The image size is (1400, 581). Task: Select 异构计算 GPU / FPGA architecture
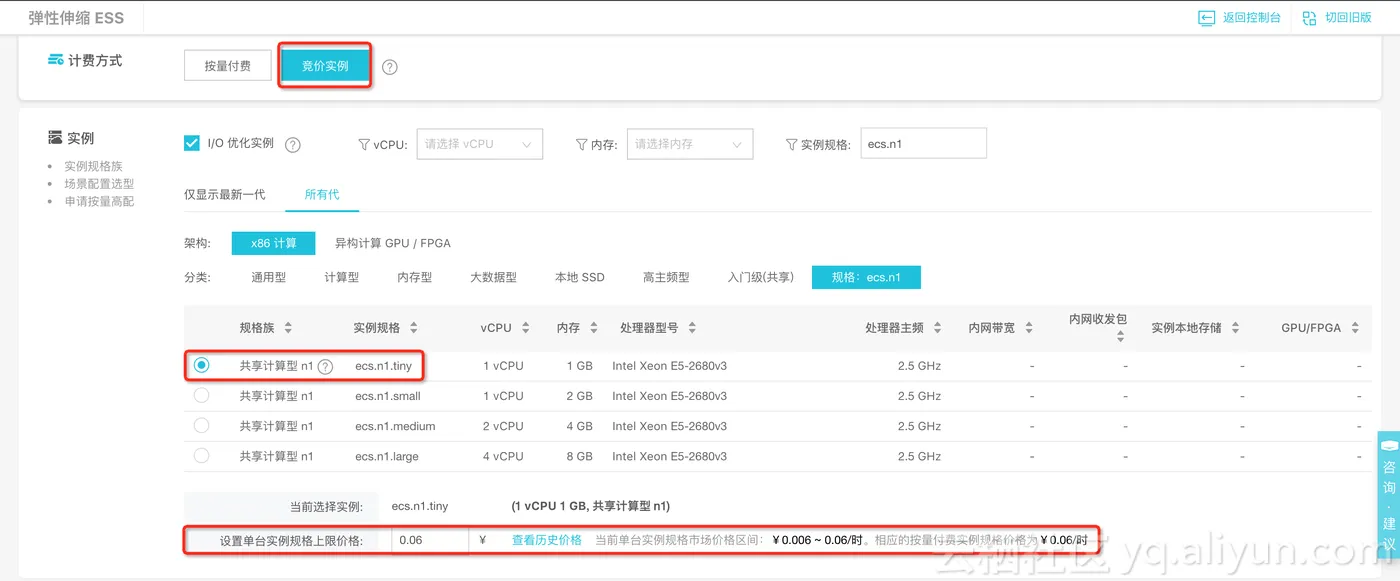click(393, 243)
